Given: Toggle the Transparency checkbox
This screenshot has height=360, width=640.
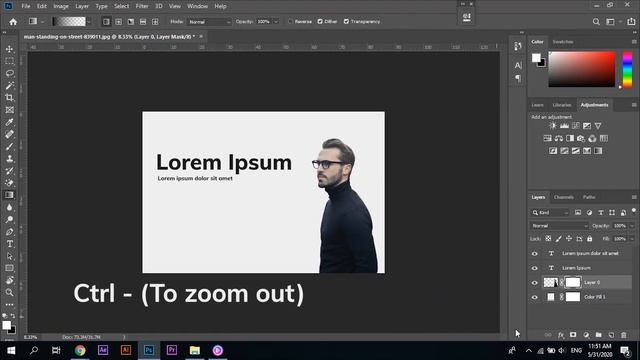Looking at the screenshot, I should pyautogui.click(x=346, y=22).
